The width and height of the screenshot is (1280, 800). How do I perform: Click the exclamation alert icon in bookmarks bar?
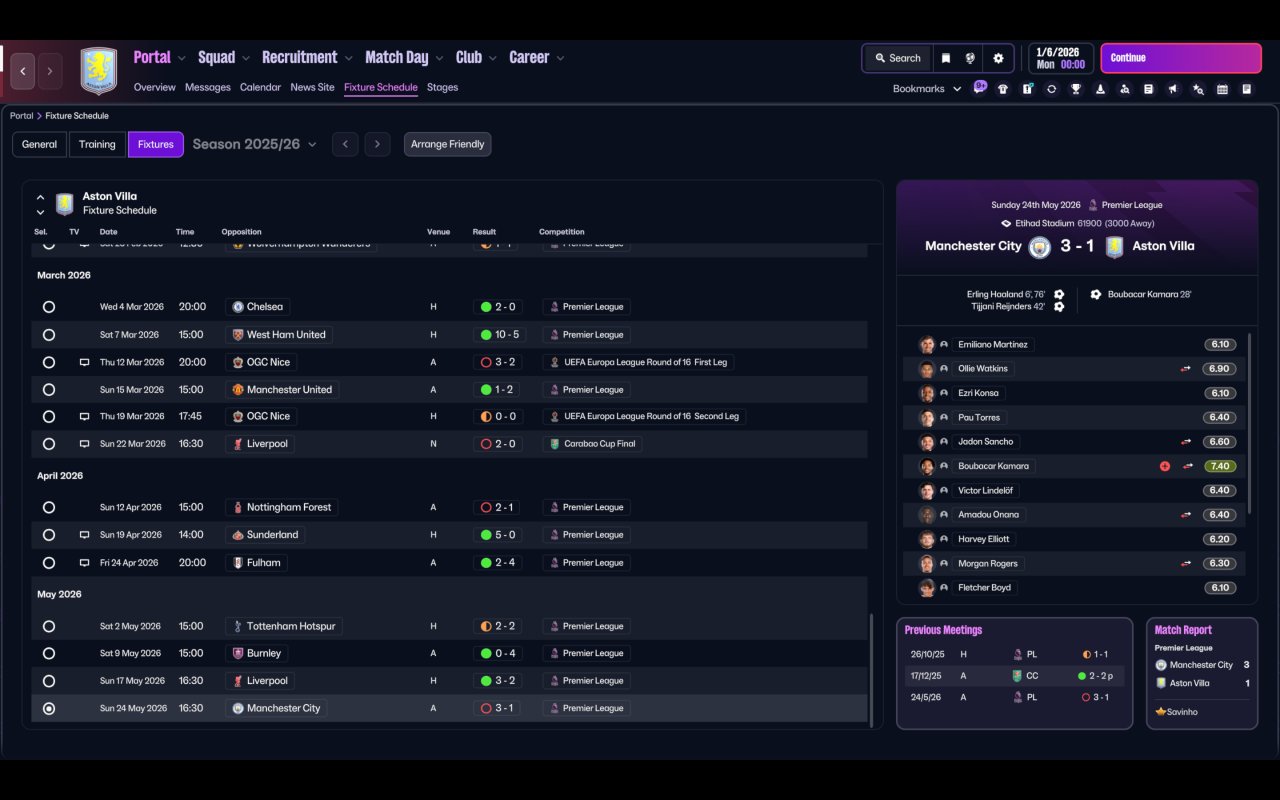[1027, 89]
